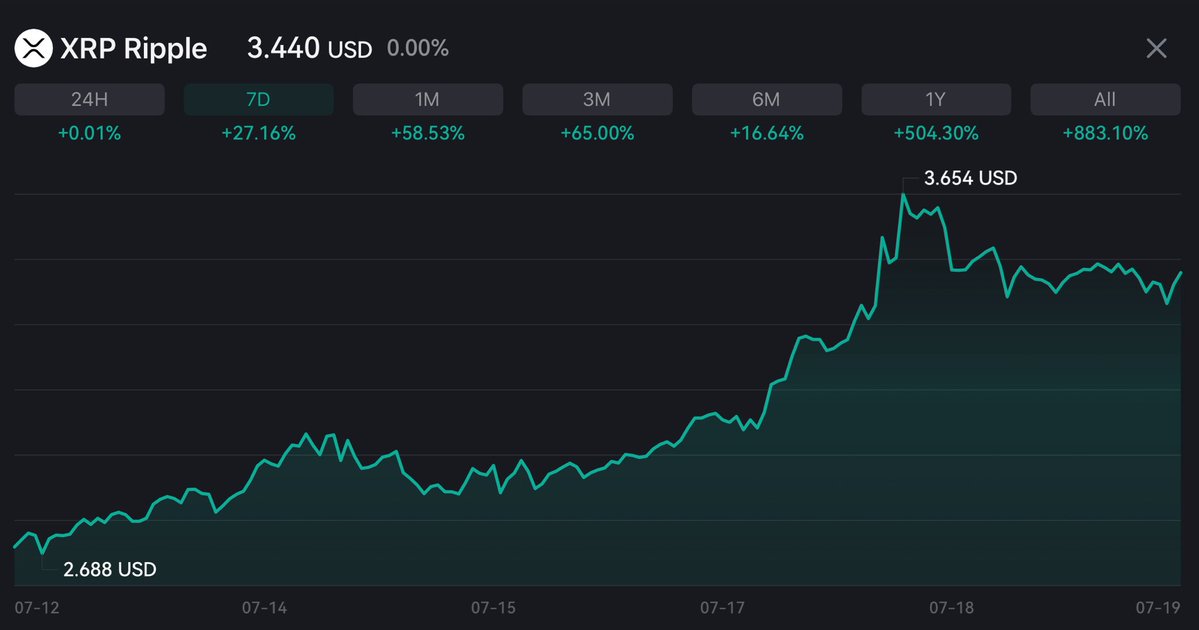Image resolution: width=1199 pixels, height=630 pixels.
Task: Close the XRP chart panel
Action: pyautogui.click(x=1156, y=48)
